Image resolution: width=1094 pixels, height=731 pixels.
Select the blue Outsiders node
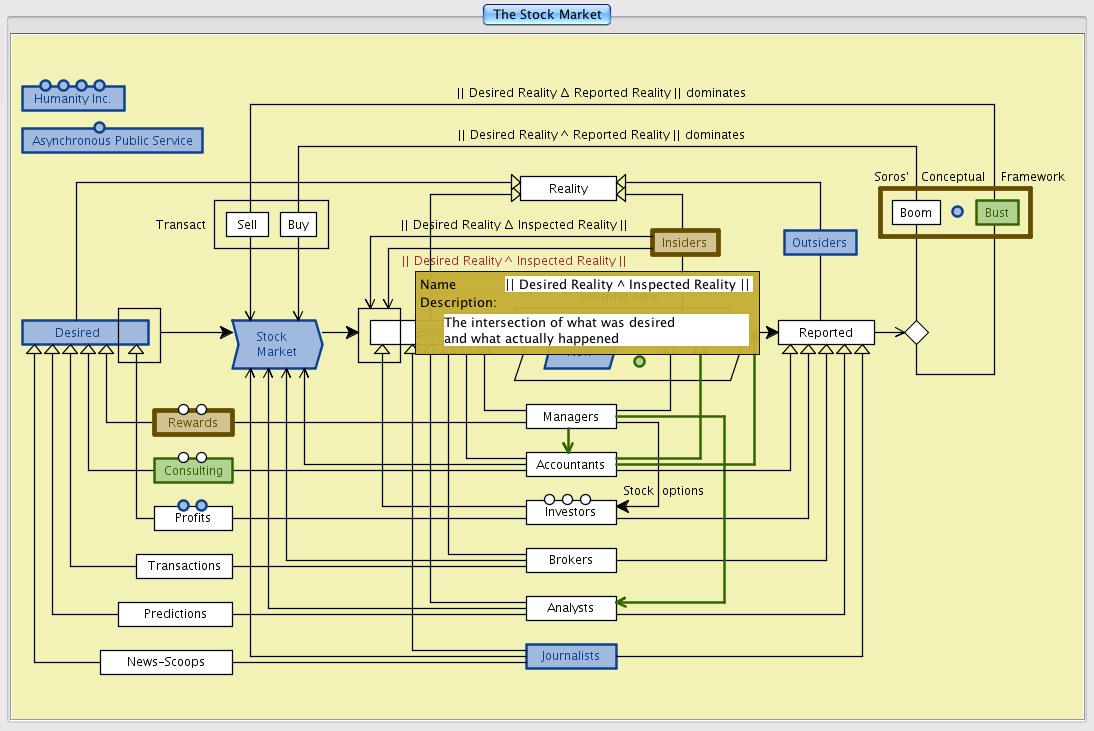819,242
